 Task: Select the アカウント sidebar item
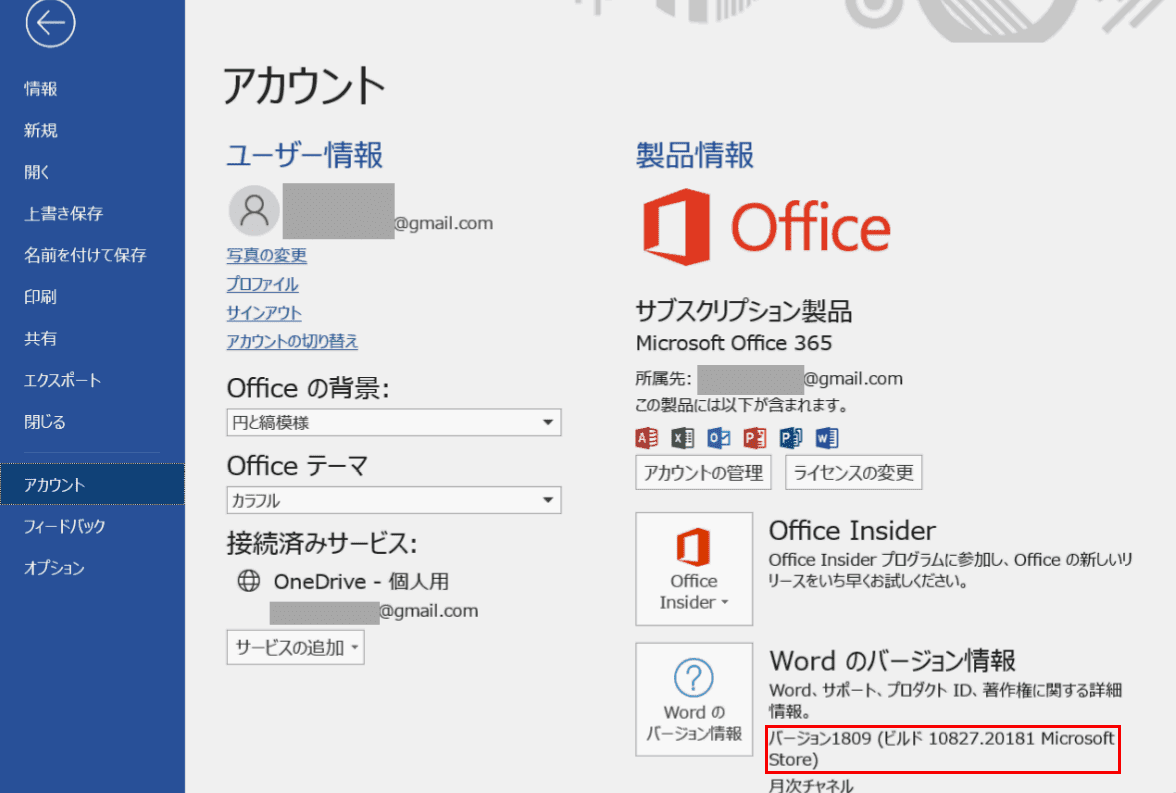(x=92, y=485)
